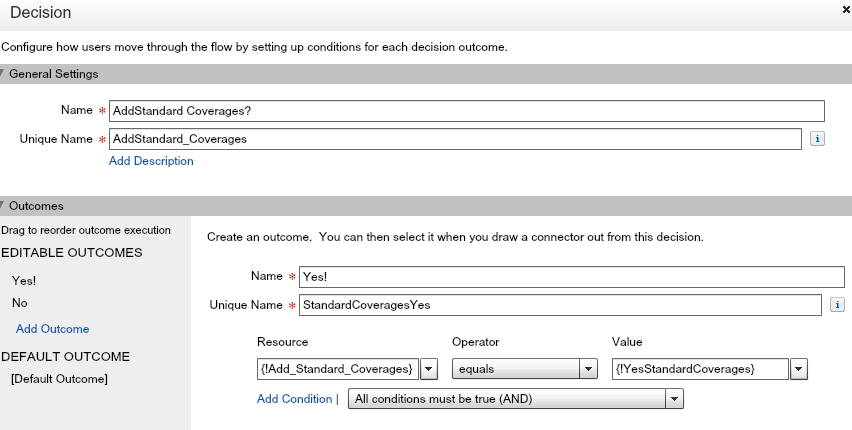This screenshot has height=430, width=852.
Task: Click the Resource field '{!Add_Standard_Coverages}'
Action: point(336,369)
